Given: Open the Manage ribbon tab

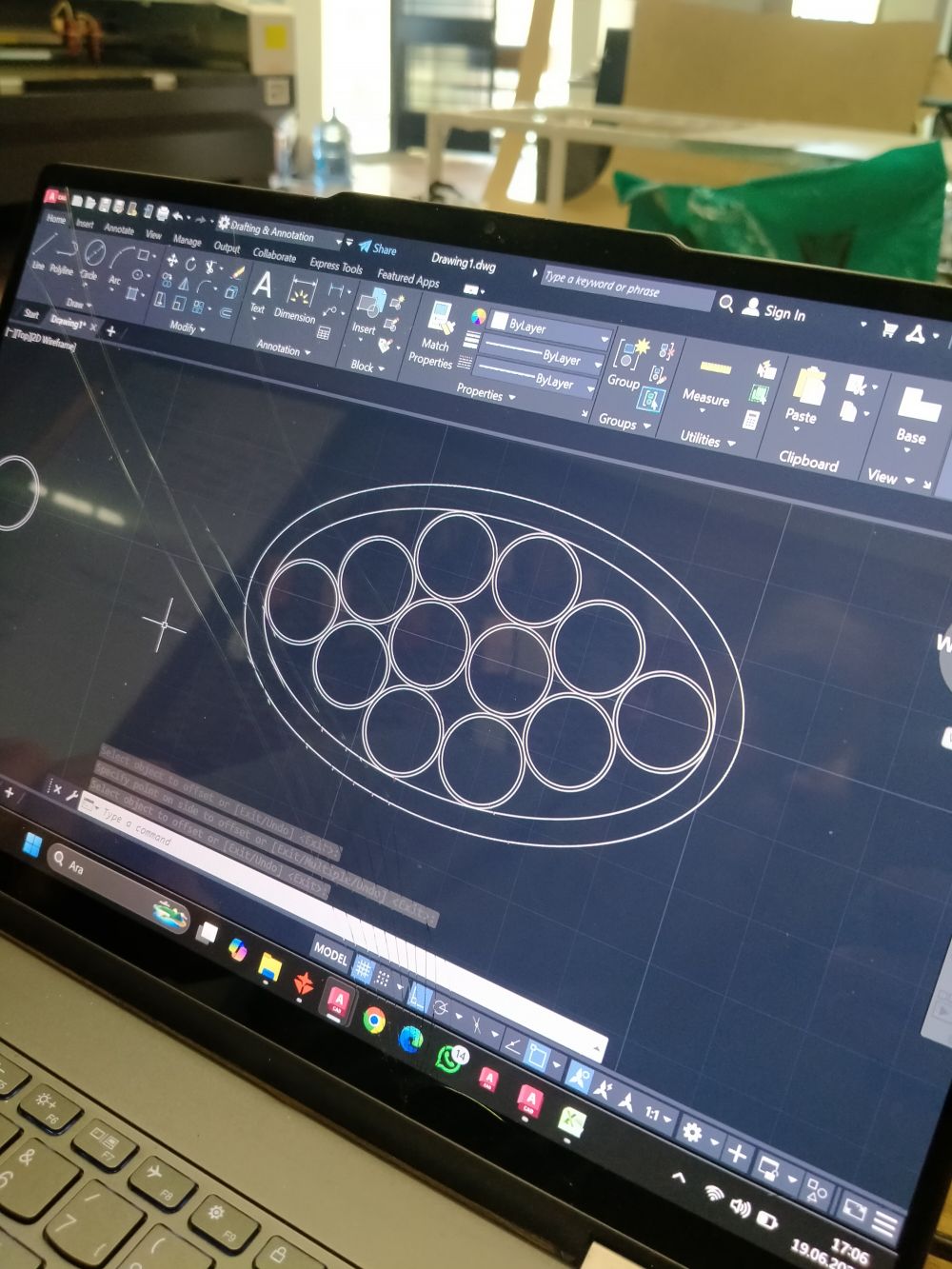Looking at the screenshot, I should (187, 241).
